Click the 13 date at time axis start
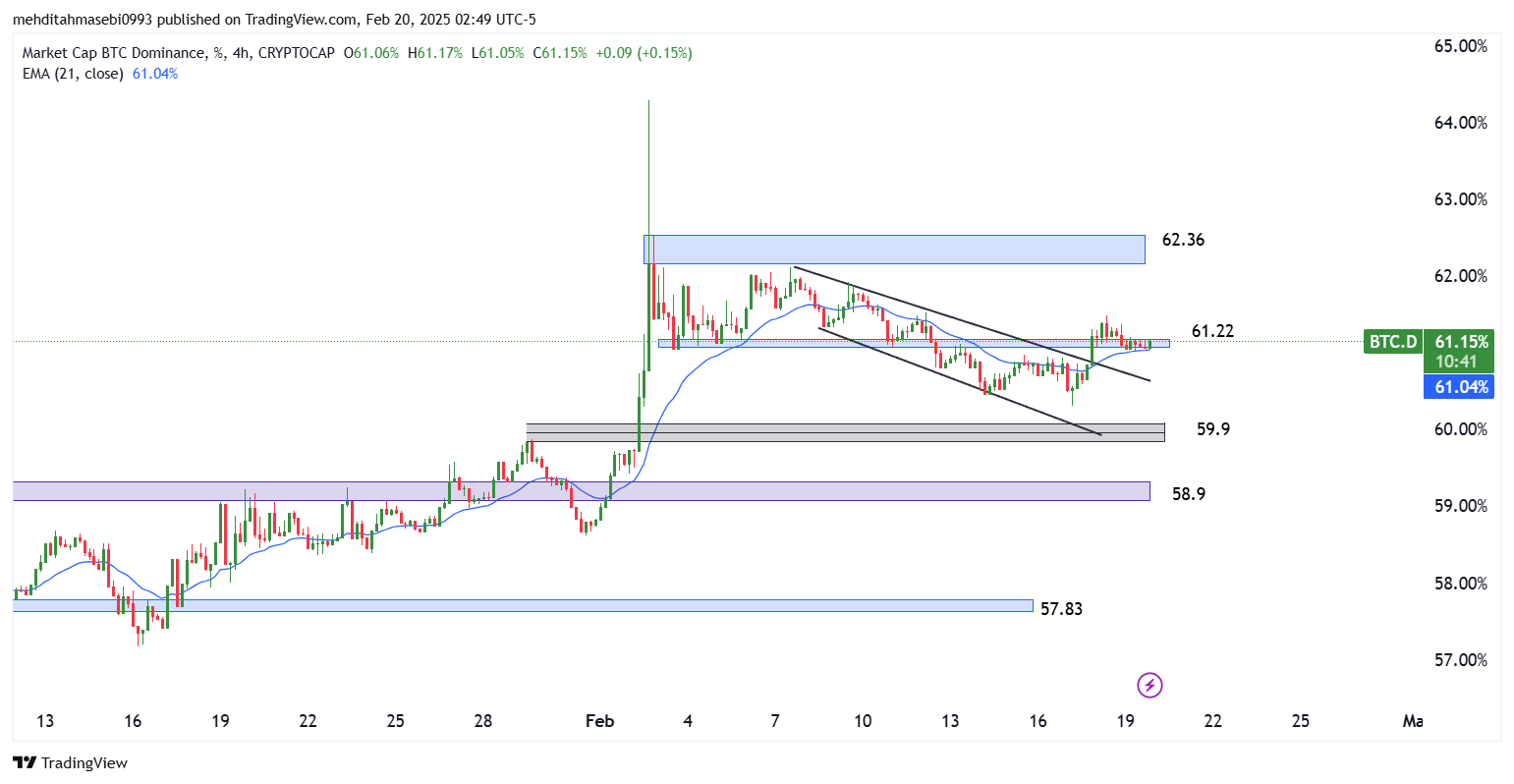Screen dimensions: 1514x784 pyautogui.click(x=45, y=721)
